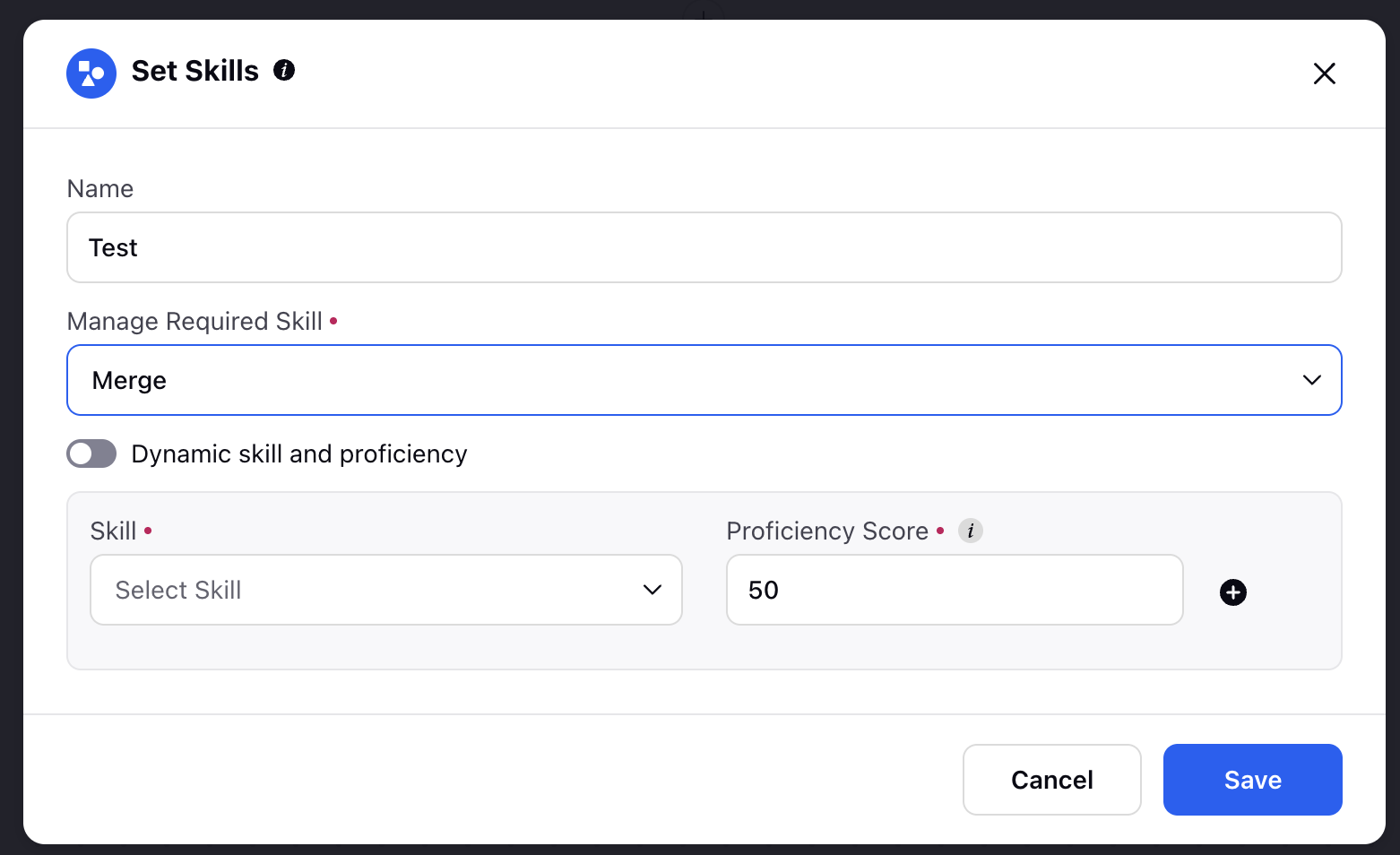Click the Skill field label
Viewport: 1400px width, 855px height.
[113, 531]
